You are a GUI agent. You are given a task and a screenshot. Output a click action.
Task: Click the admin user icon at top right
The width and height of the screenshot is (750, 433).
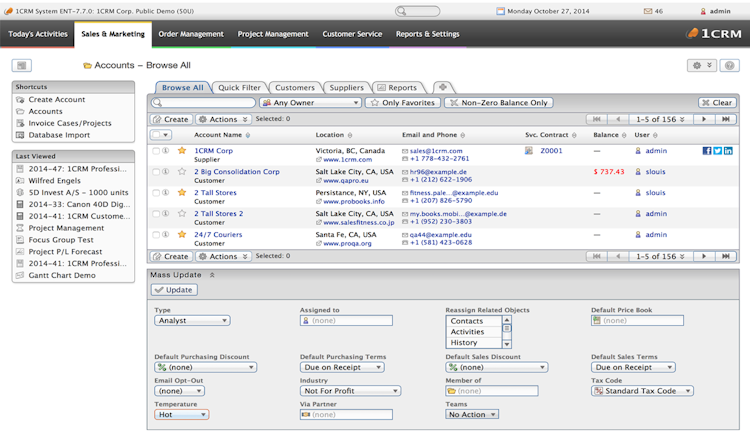703,11
